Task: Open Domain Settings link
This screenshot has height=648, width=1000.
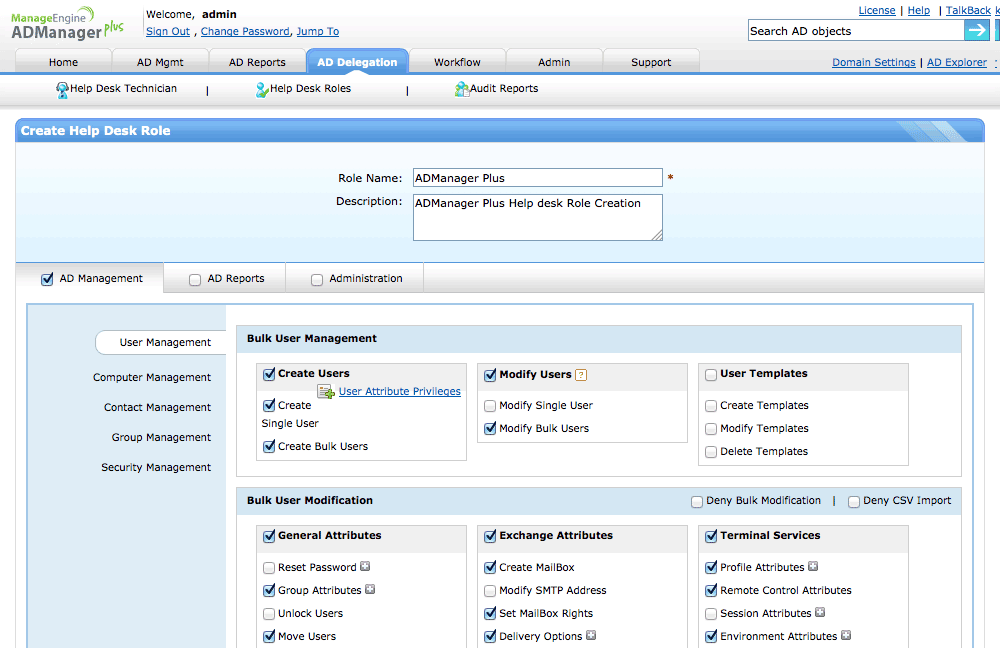Action: pos(874,63)
